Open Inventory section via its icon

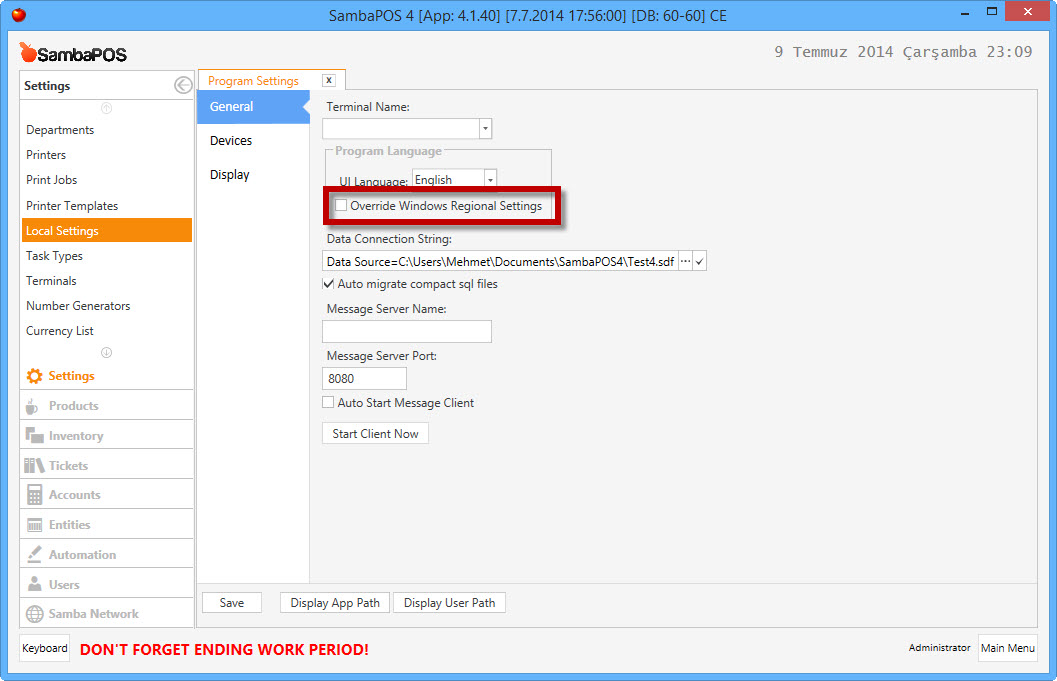[34, 436]
